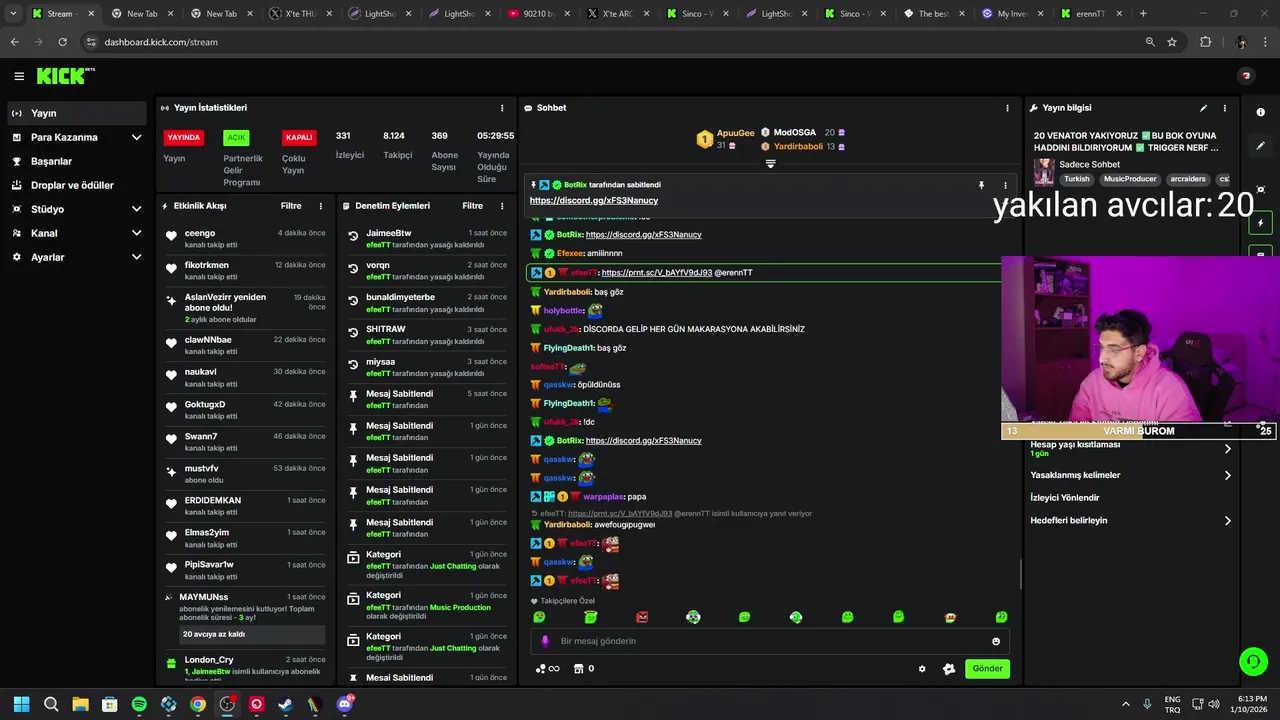Screen dimensions: 1280x720
Task: Click the Turkish tag
Action: tap(1077, 179)
